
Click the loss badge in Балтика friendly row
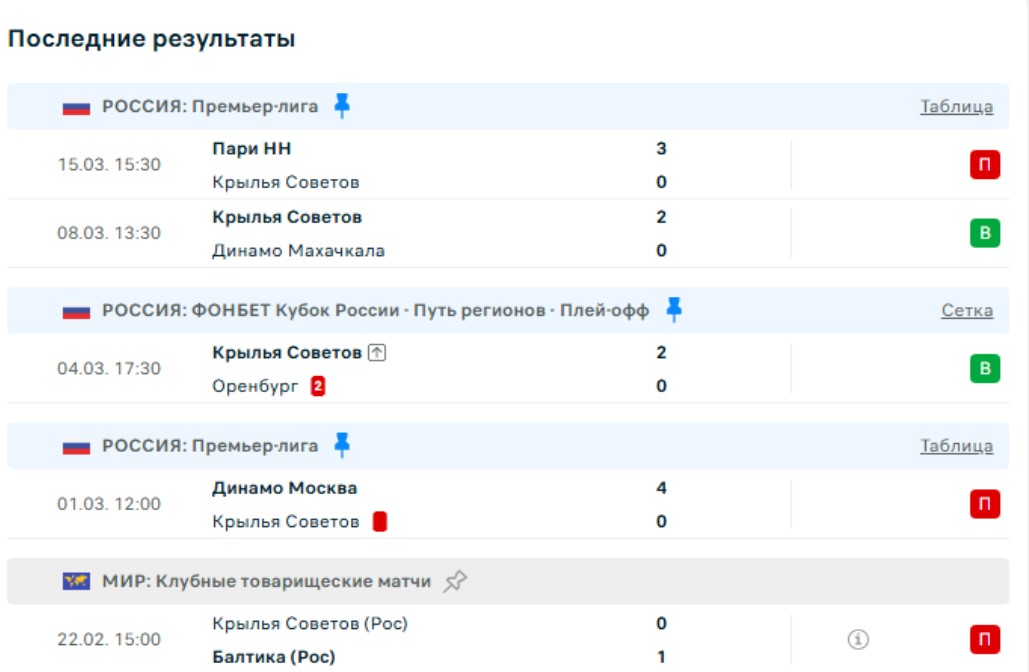pyautogui.click(x=984, y=639)
